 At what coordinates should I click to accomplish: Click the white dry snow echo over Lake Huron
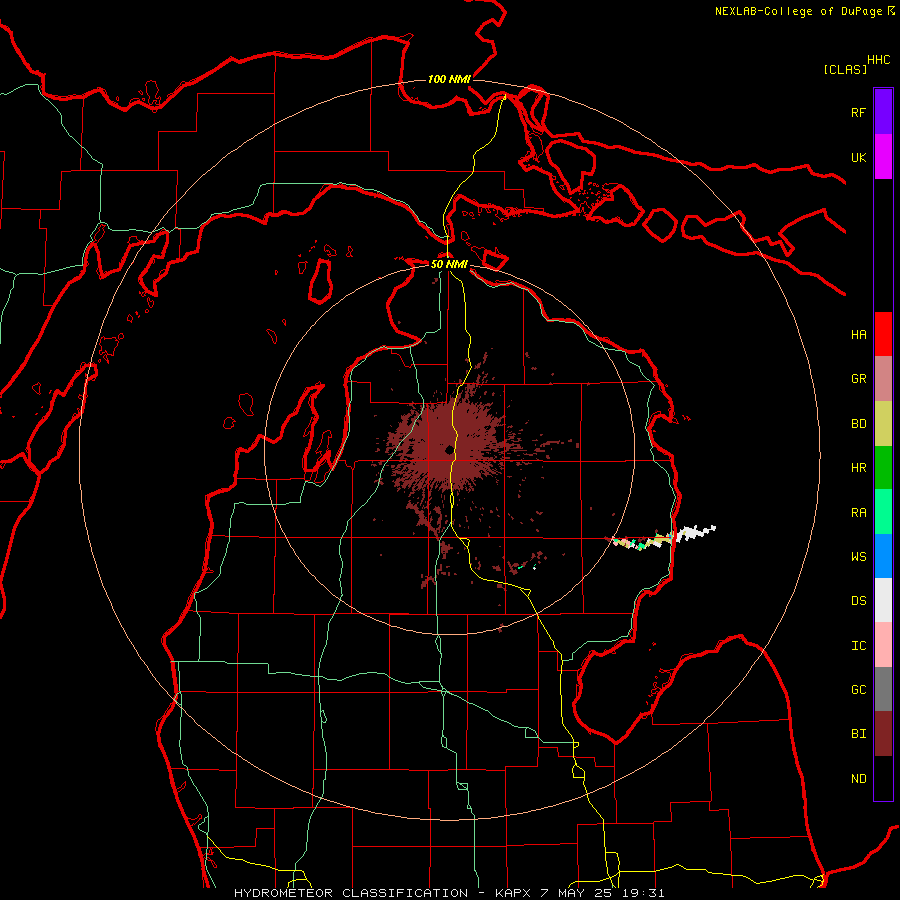pos(695,532)
